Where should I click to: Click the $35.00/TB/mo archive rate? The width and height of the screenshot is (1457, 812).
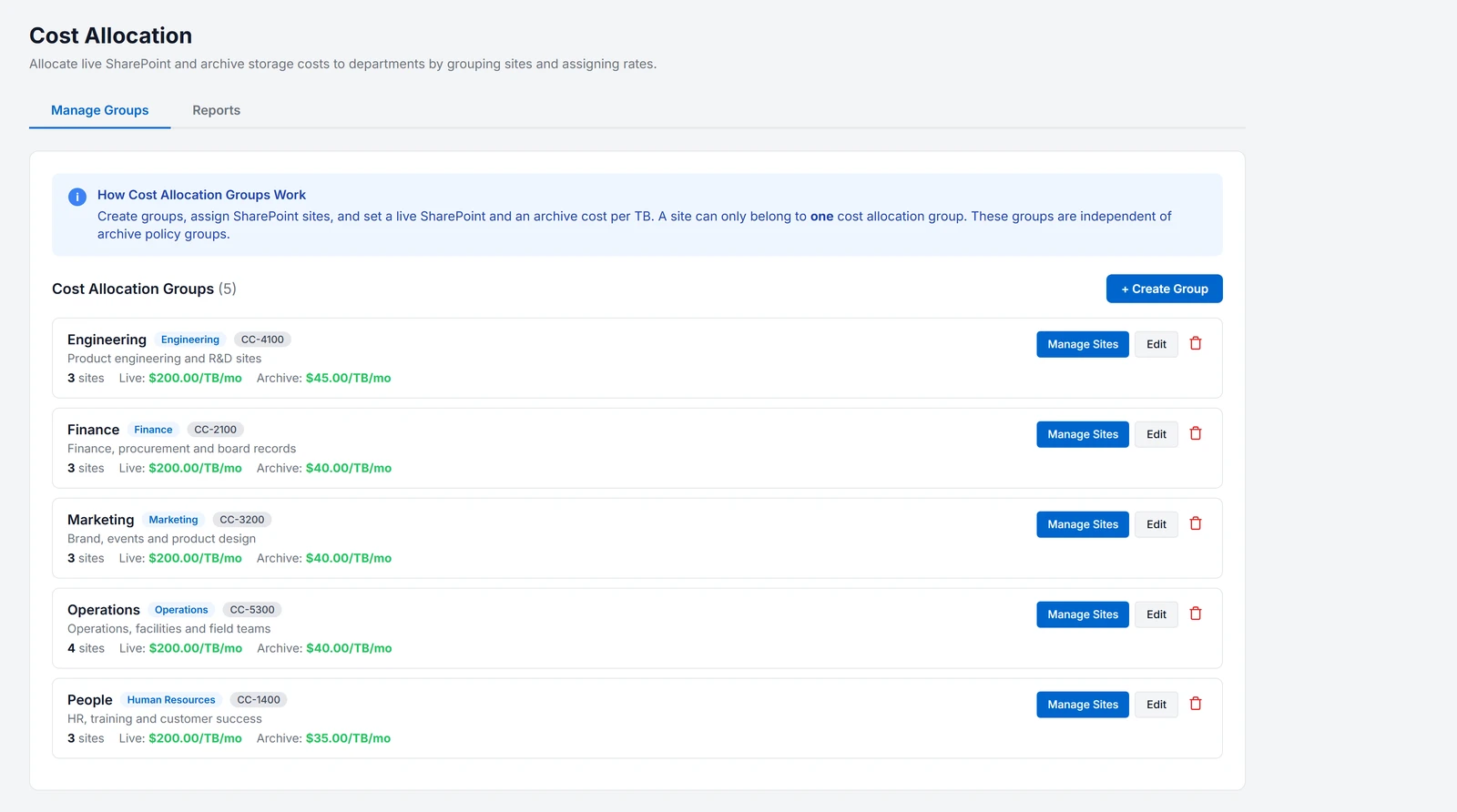click(348, 738)
